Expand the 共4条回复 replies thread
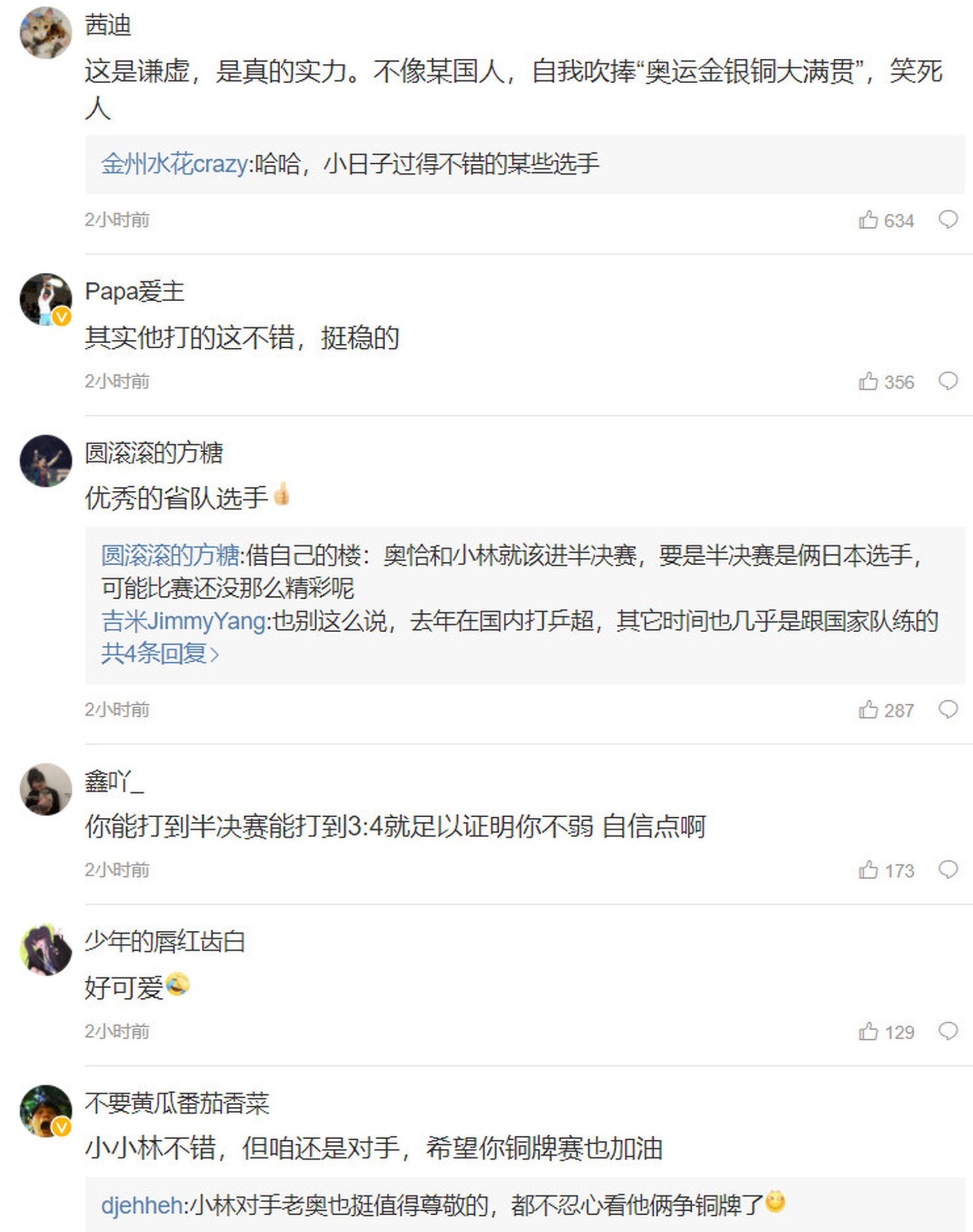Image resolution: width=973 pixels, height=1232 pixels. tap(160, 653)
